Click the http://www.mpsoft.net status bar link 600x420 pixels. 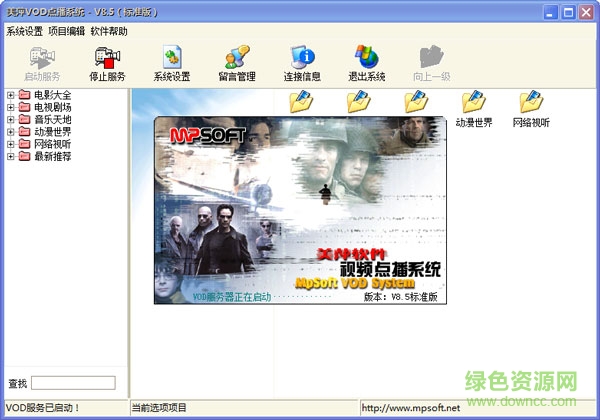click(411, 408)
